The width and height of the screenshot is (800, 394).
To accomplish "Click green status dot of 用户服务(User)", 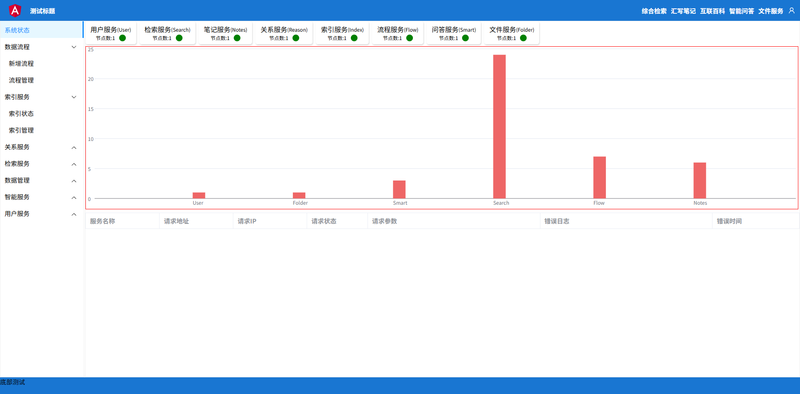I will tap(122, 38).
